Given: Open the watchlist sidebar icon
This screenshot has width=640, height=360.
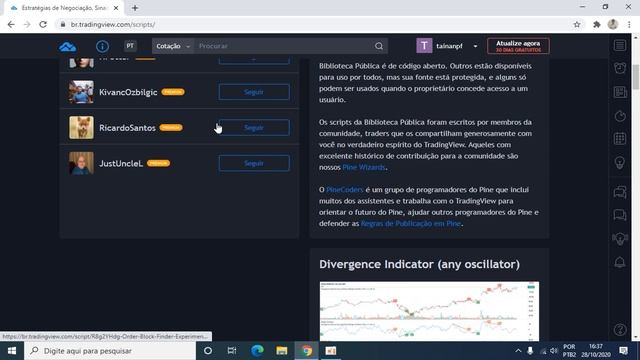Looking at the screenshot, I should [620, 45].
